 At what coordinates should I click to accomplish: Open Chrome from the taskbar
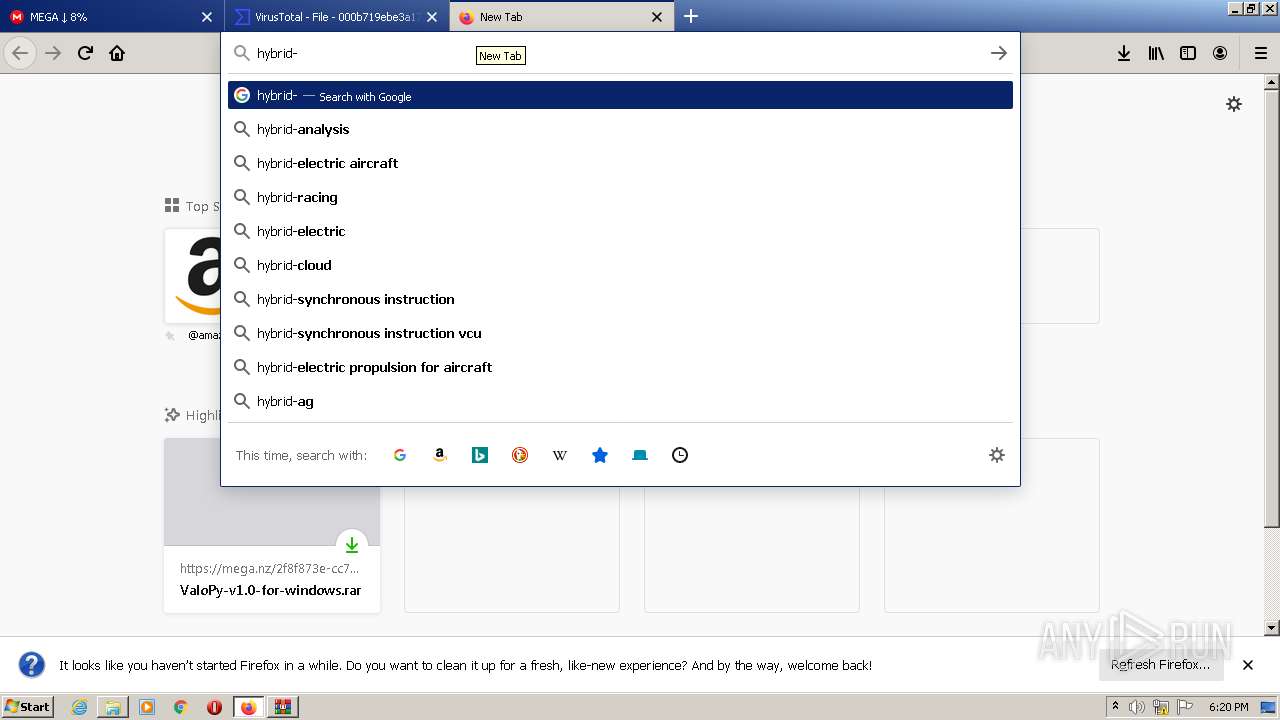[x=181, y=707]
